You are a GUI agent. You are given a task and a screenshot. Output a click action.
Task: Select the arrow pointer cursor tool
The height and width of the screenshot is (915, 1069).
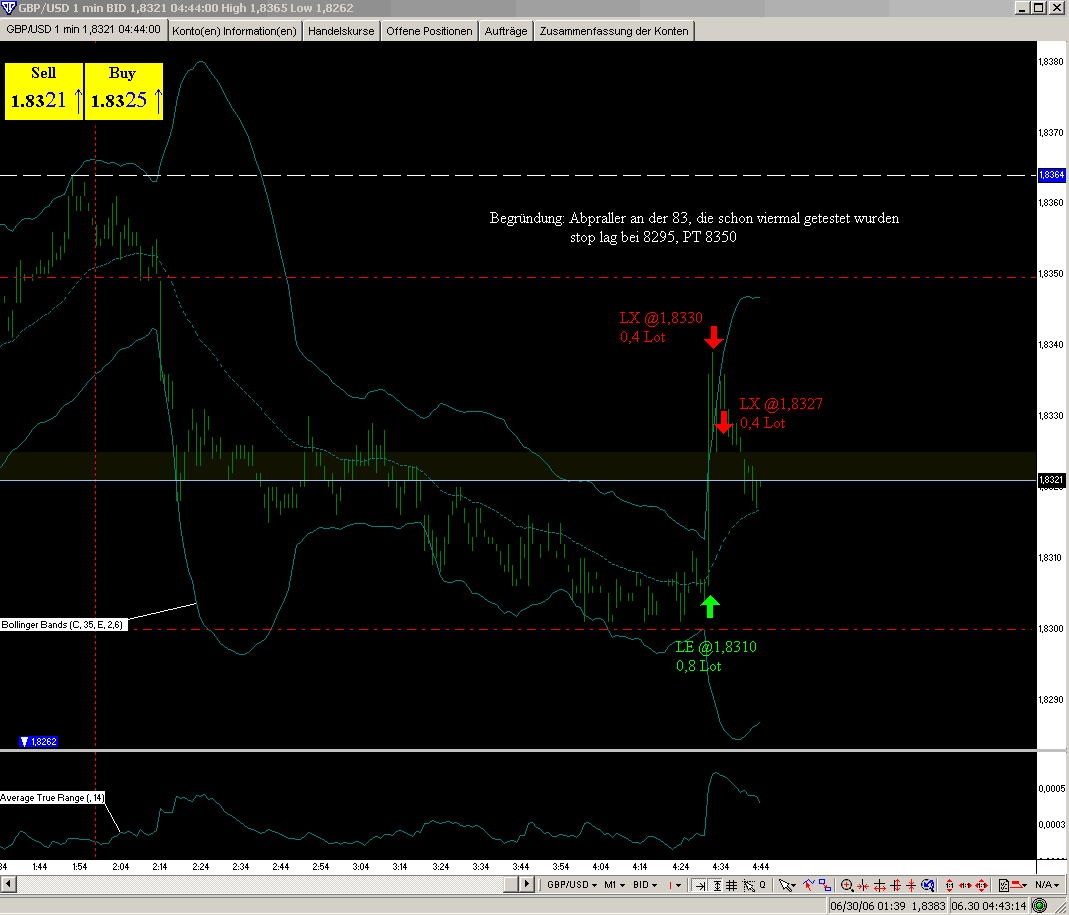point(787,885)
